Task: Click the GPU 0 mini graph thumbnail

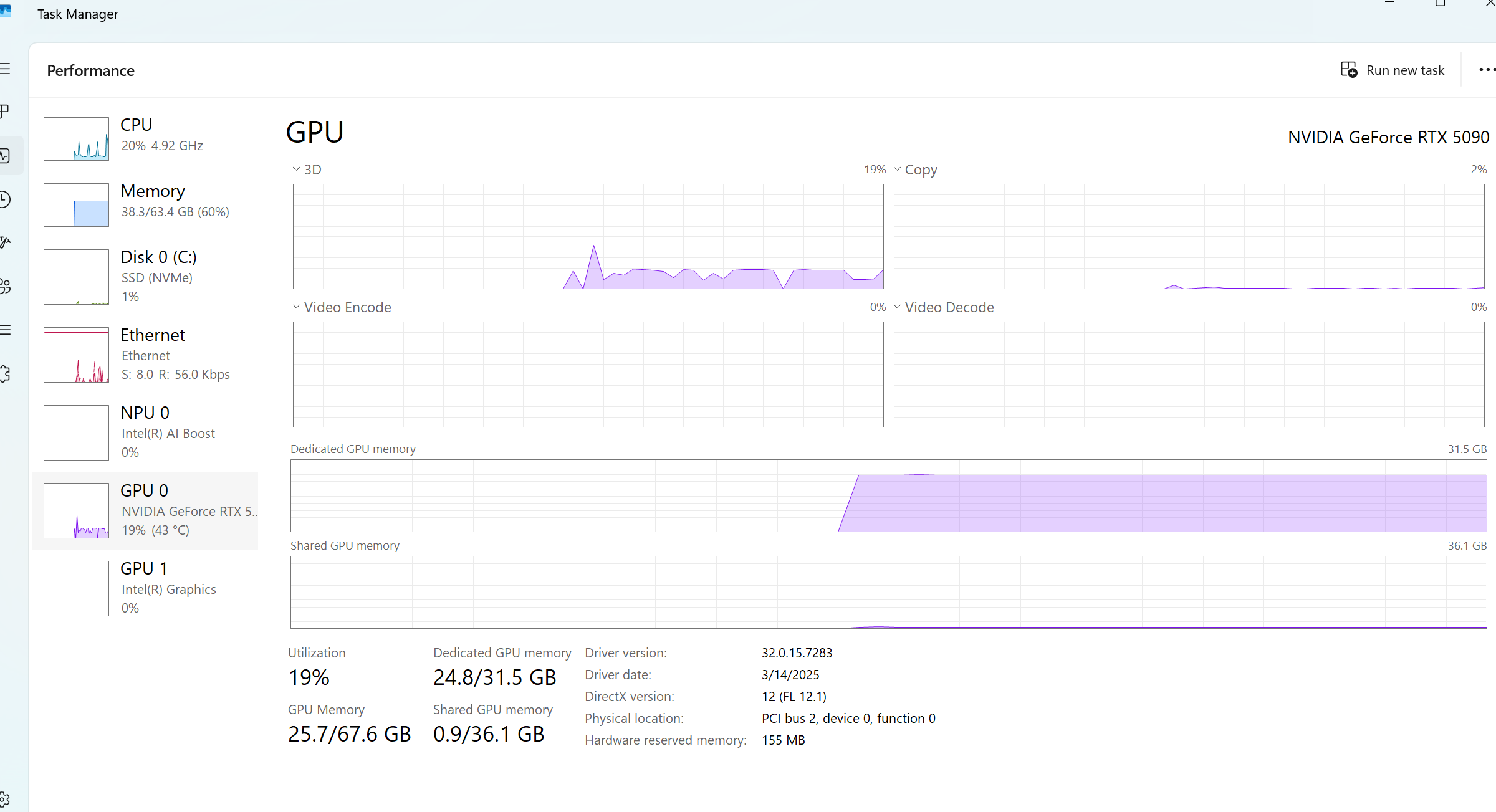Action: point(76,511)
